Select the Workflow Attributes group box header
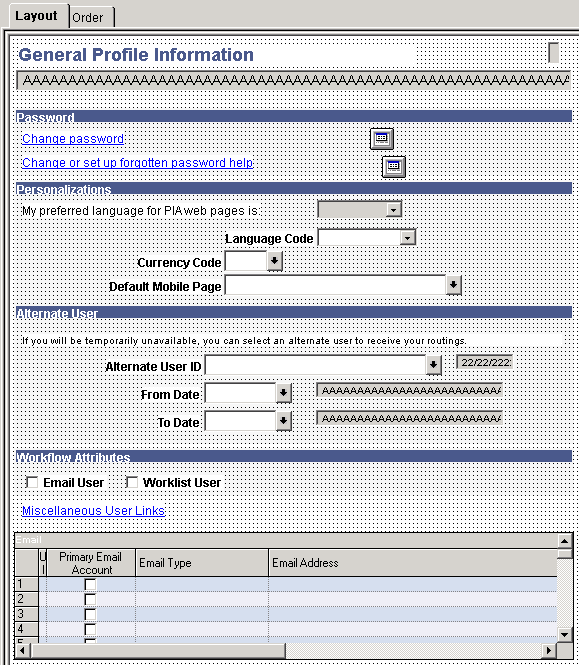This screenshot has height=665, width=579. tap(294, 456)
